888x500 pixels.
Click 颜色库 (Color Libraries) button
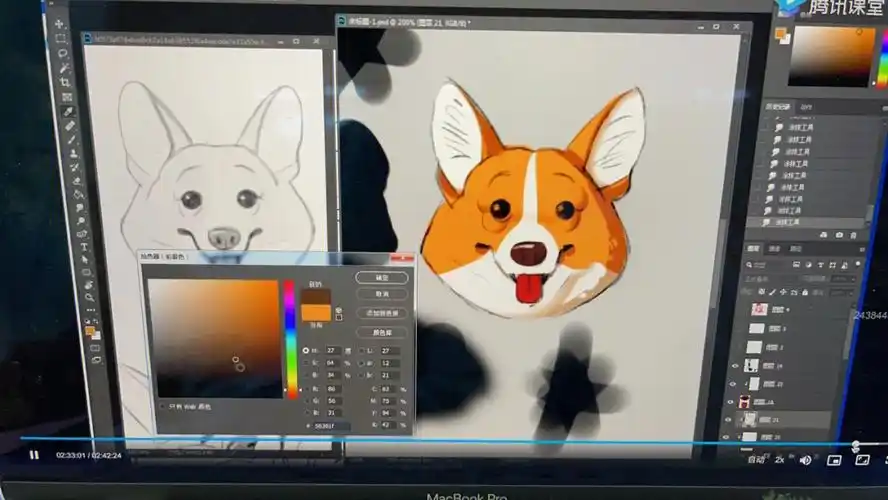(382, 332)
